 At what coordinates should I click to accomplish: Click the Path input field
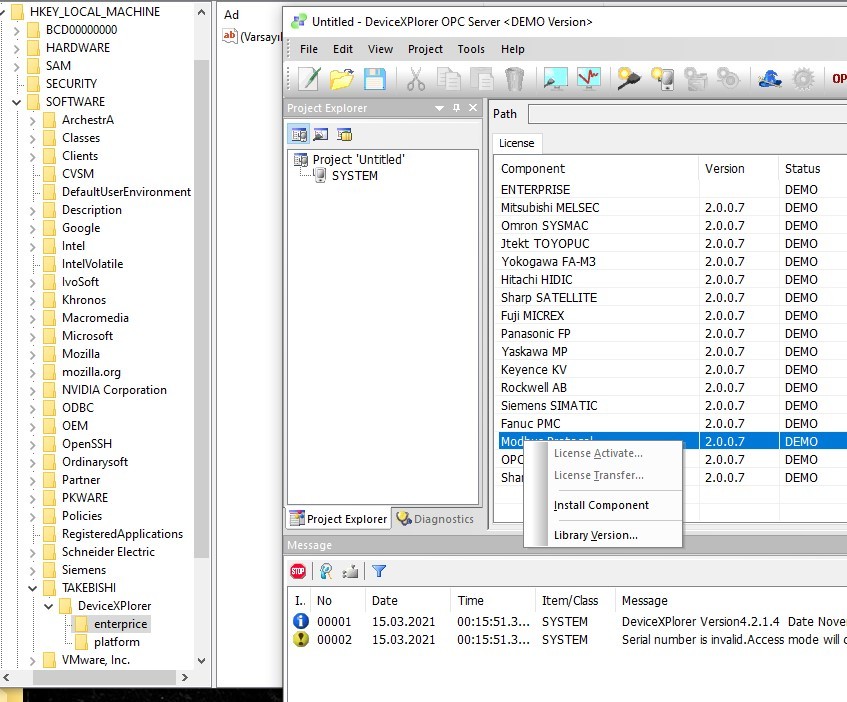coord(687,114)
